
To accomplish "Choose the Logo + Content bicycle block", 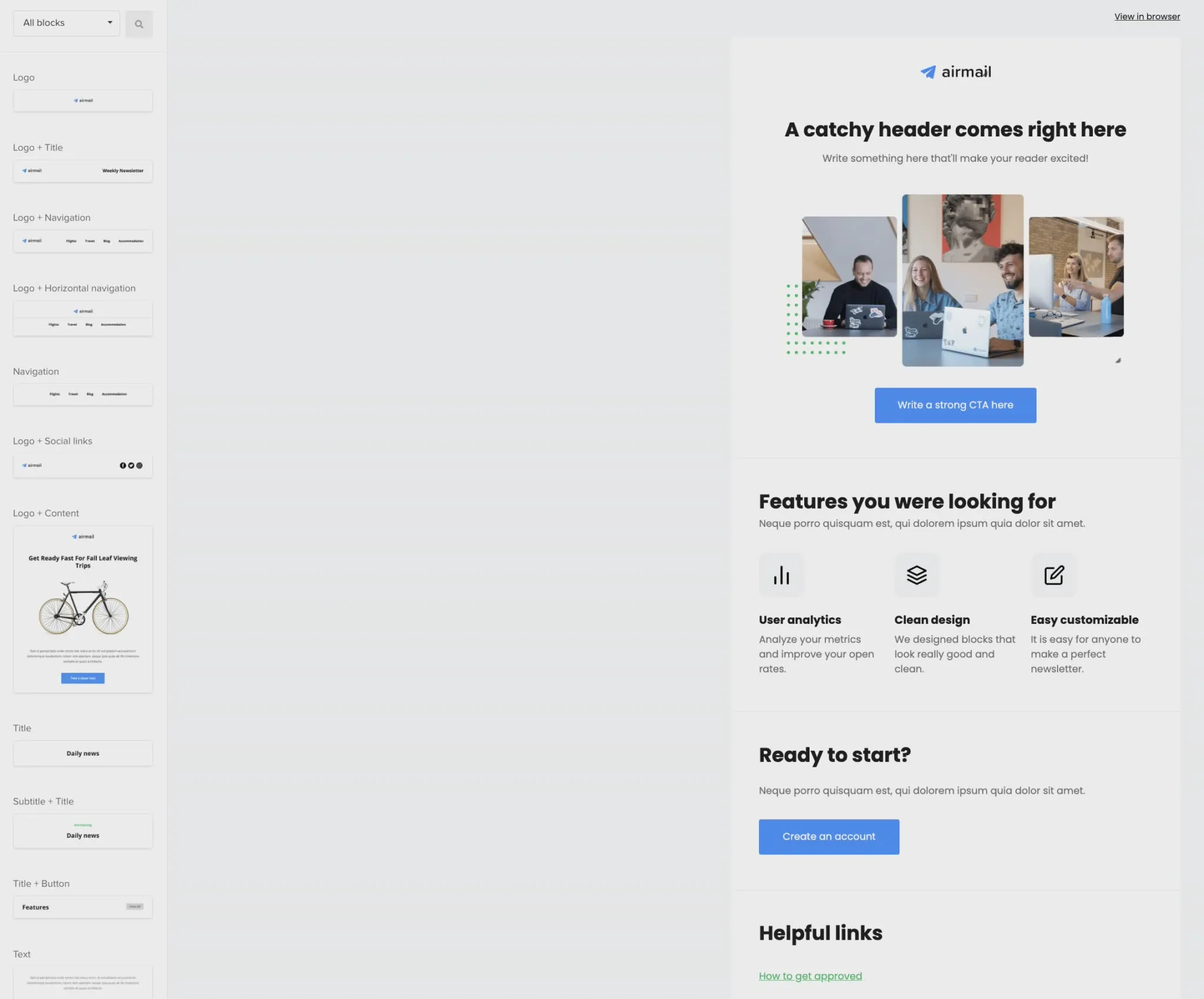I will 83,609.
